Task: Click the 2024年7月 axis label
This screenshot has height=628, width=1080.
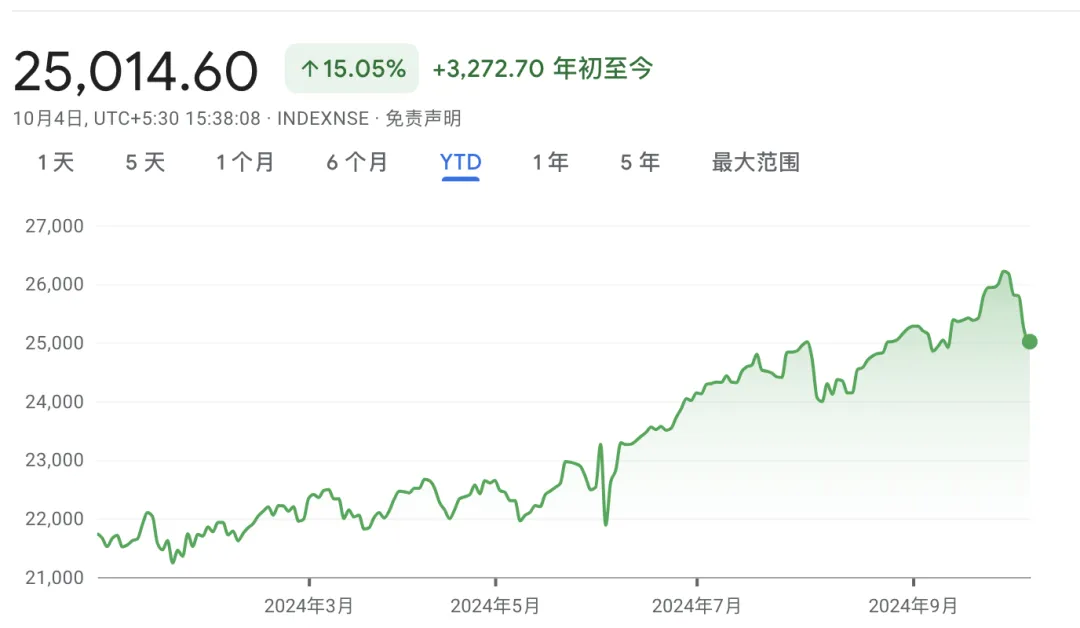Action: coord(698,605)
